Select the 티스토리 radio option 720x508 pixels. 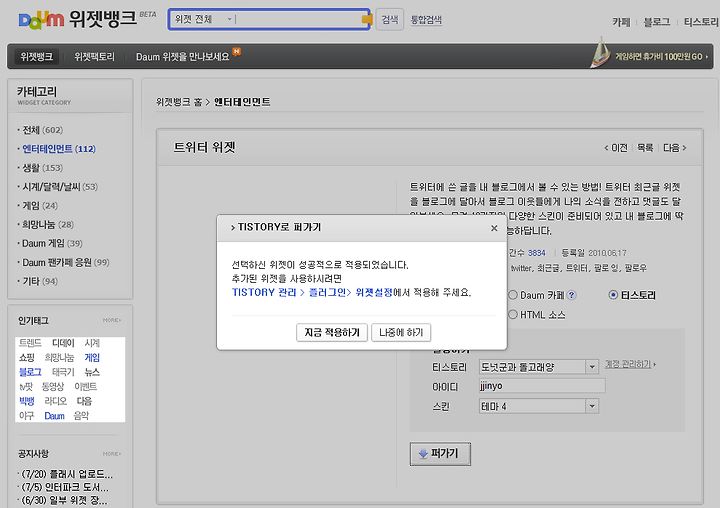[613, 295]
